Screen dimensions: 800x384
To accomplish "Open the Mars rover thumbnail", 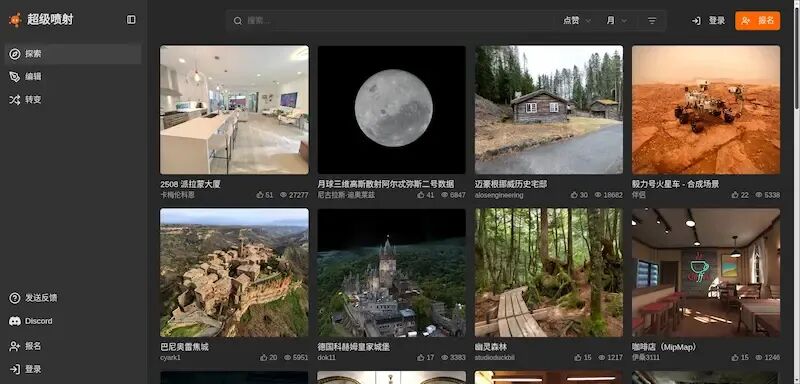I will pyautogui.click(x=706, y=110).
